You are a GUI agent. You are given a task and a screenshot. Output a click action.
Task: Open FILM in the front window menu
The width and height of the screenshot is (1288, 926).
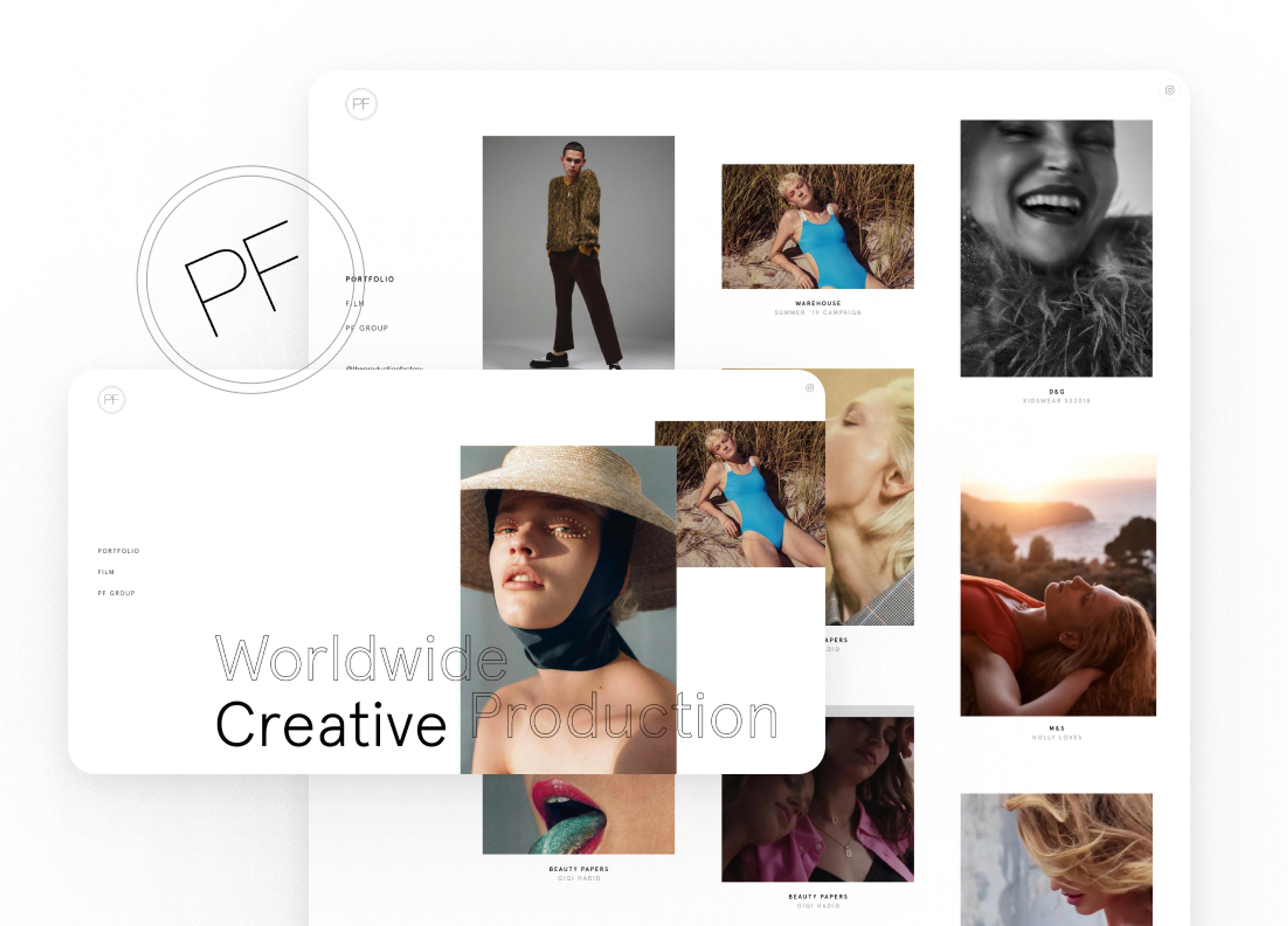point(106,571)
